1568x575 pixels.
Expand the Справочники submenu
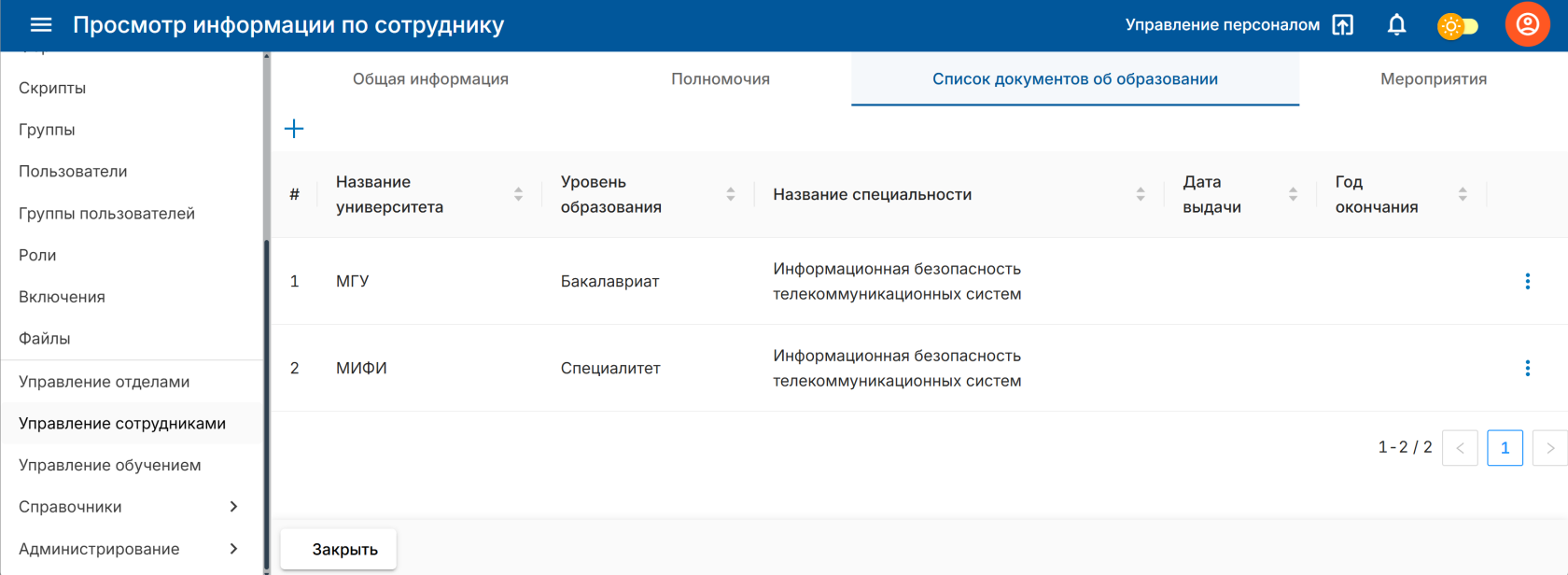coord(233,507)
